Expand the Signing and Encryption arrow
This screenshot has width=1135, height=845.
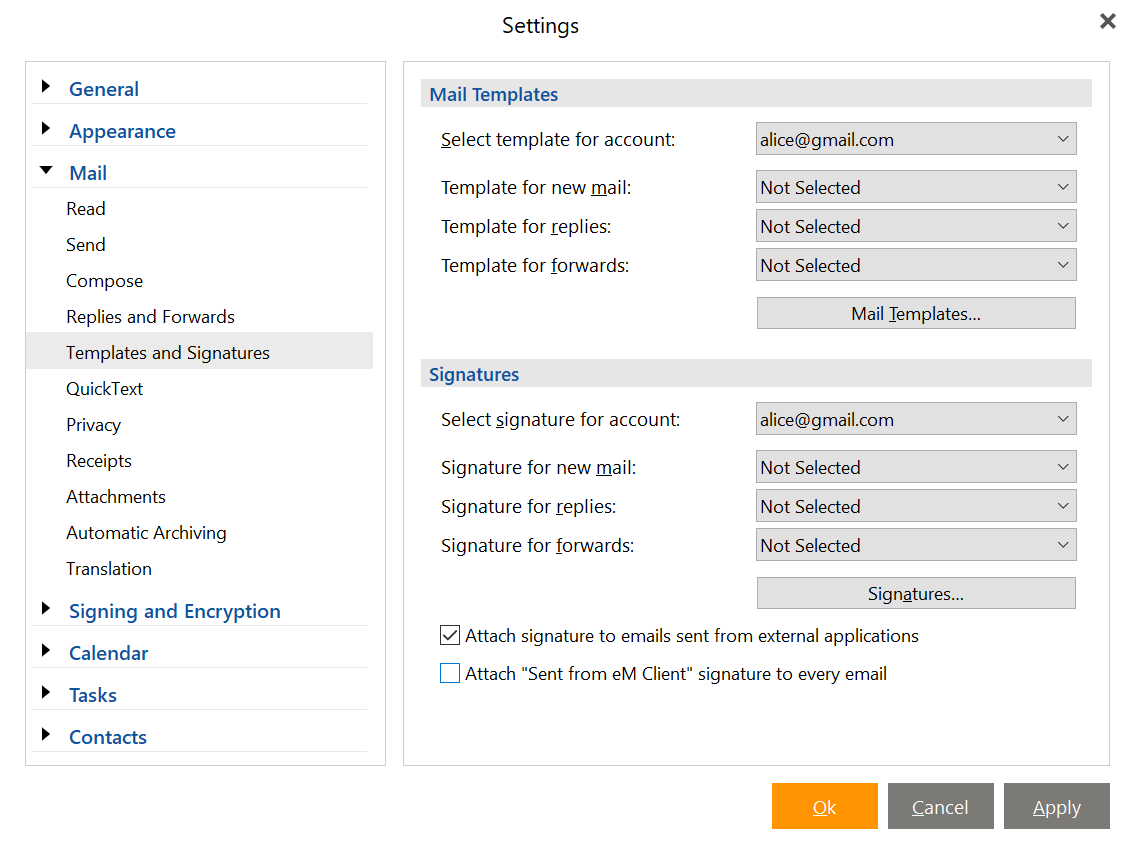coord(46,609)
